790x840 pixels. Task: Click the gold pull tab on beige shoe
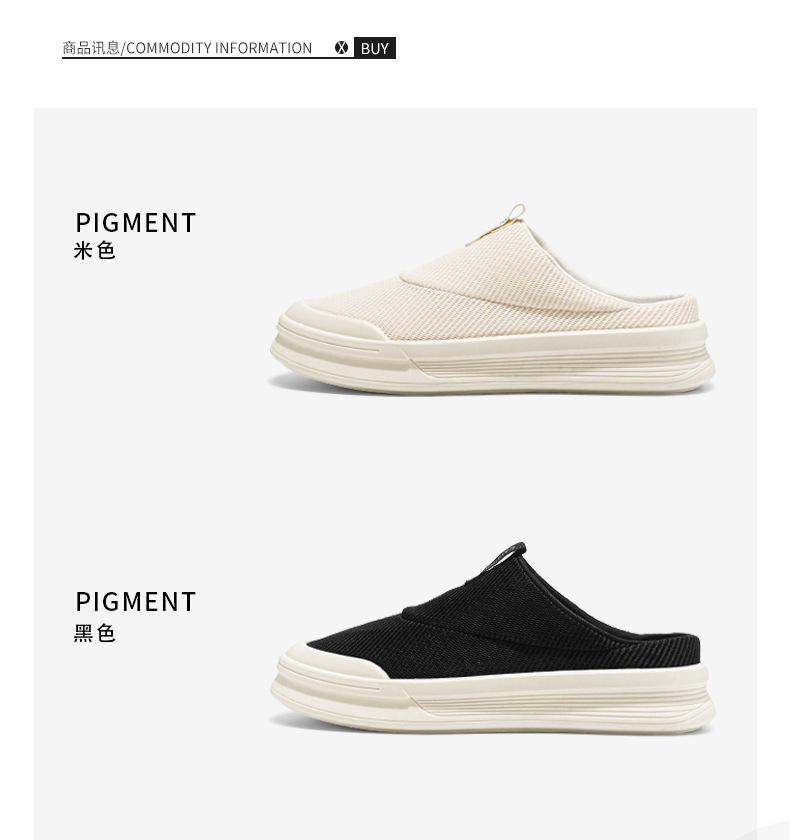pyautogui.click(x=499, y=226)
